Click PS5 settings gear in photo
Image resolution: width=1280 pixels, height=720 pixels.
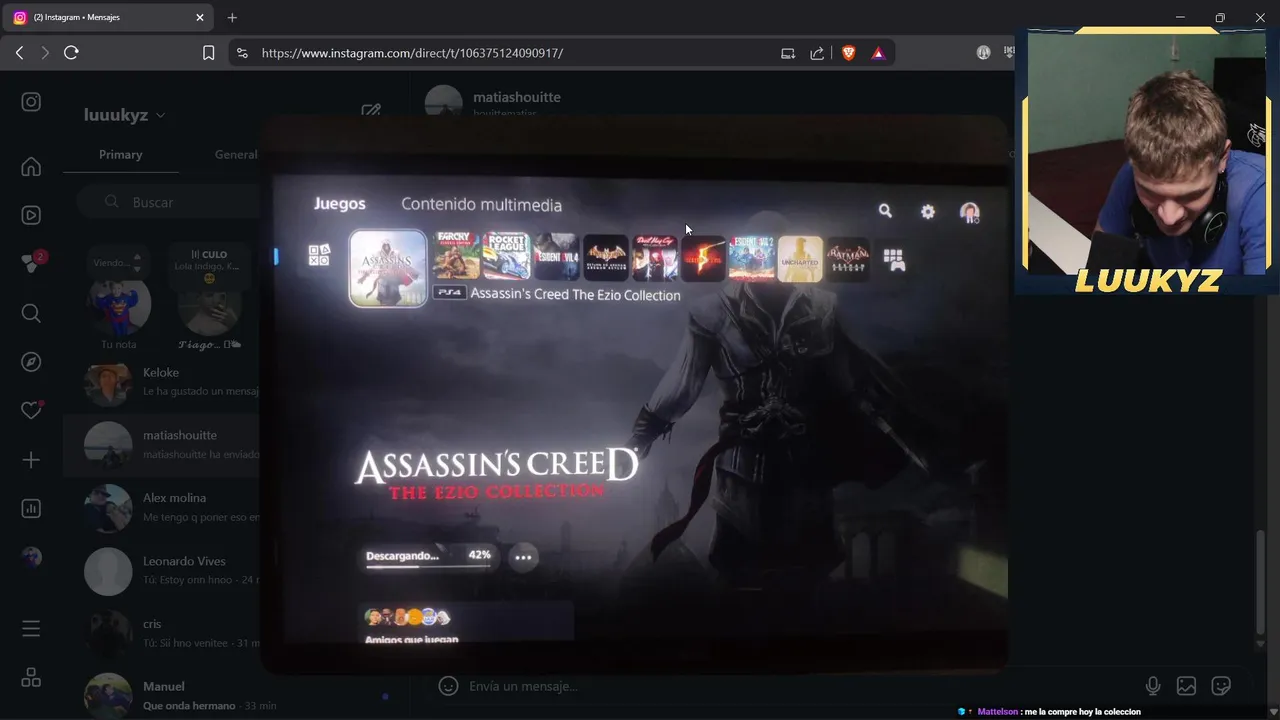pyautogui.click(x=928, y=212)
